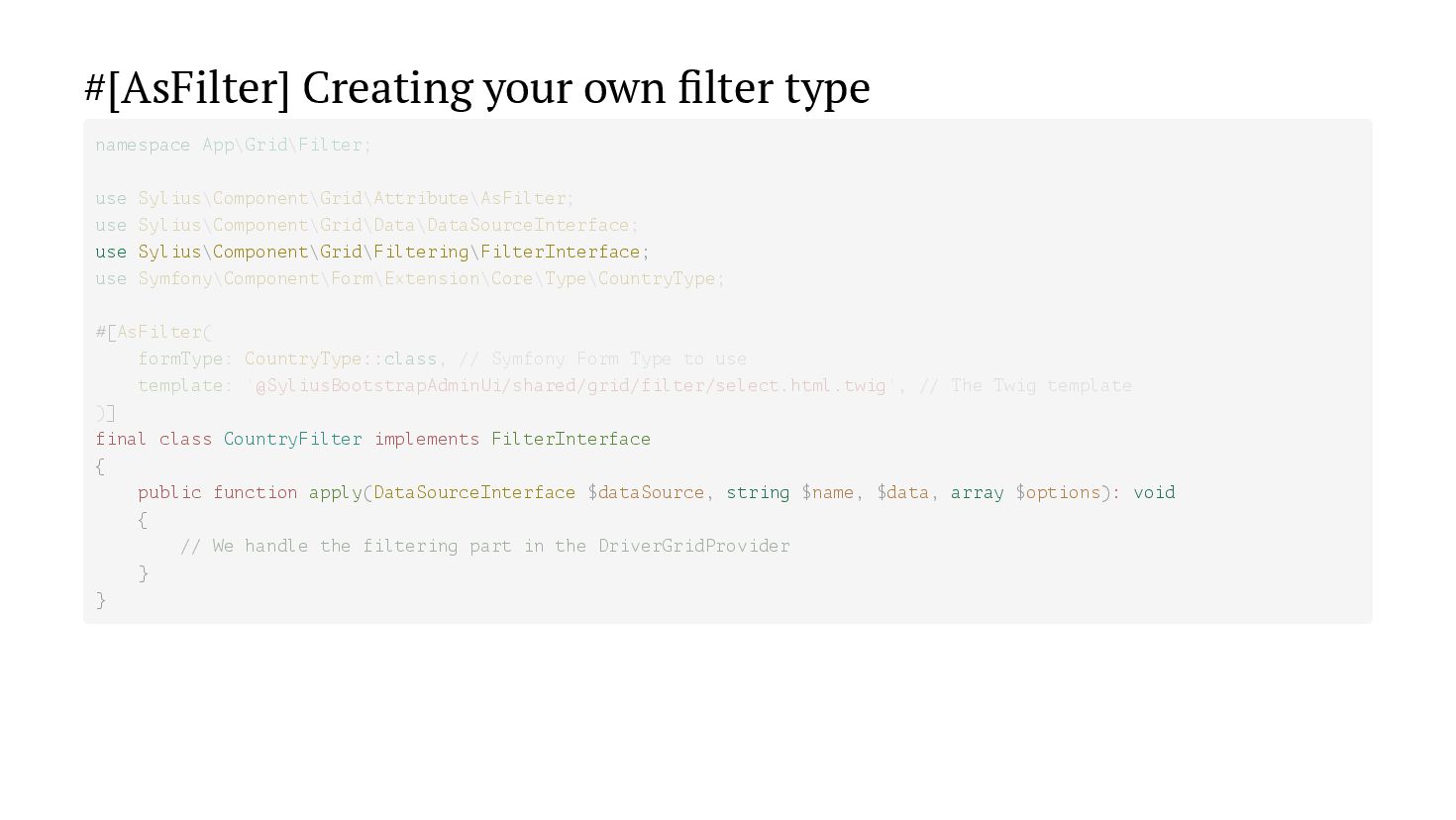The height and width of the screenshot is (820, 1456).
Task: Click FilterInterface in the class declaration
Action: pyautogui.click(x=572, y=440)
